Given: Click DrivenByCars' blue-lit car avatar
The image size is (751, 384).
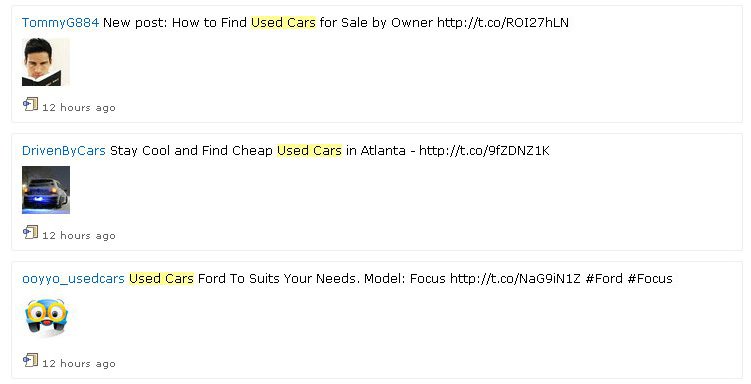Looking at the screenshot, I should coord(46,190).
